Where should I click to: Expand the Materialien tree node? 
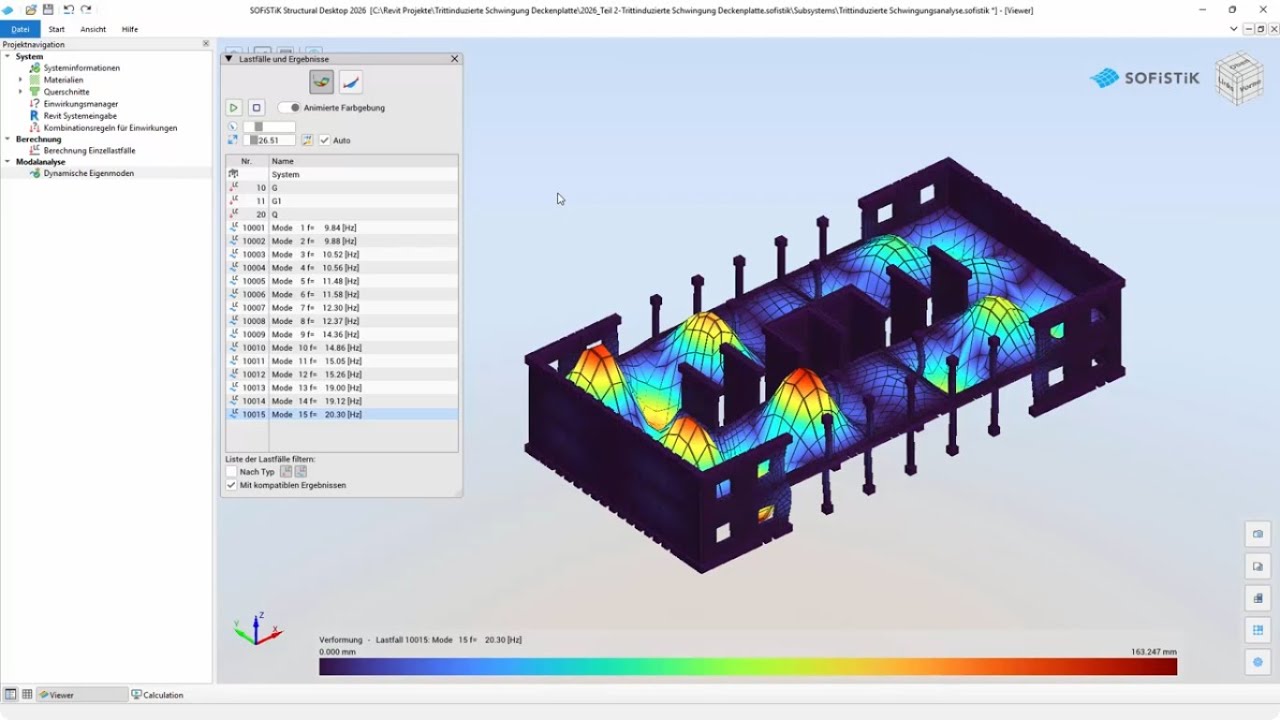coord(20,80)
